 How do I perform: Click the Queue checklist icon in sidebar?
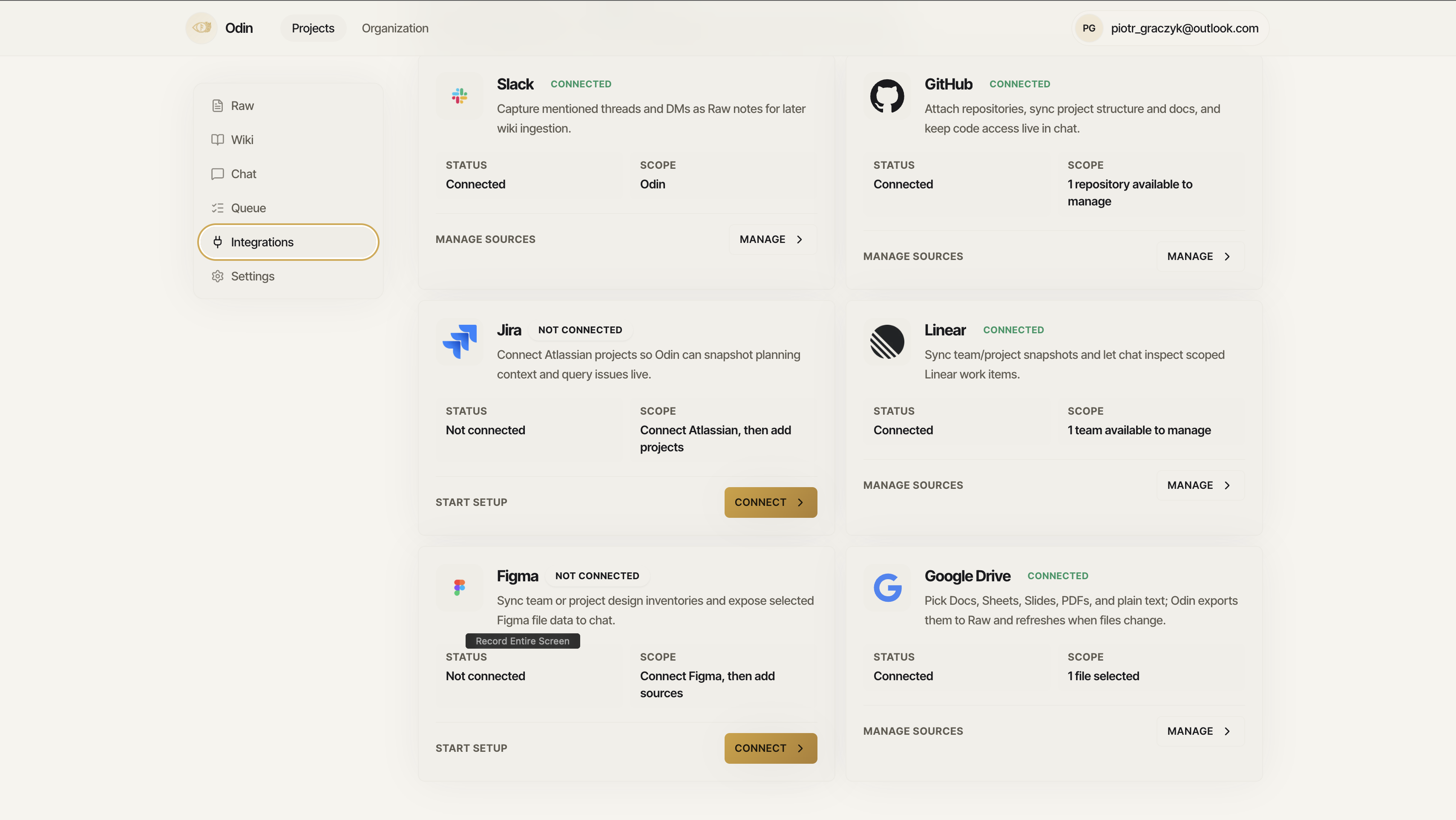(x=218, y=208)
